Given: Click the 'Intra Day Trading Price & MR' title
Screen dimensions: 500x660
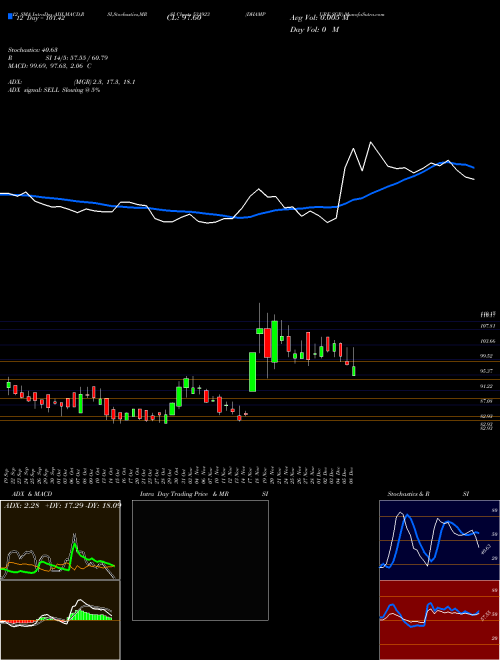Looking at the screenshot, I should [184, 494].
